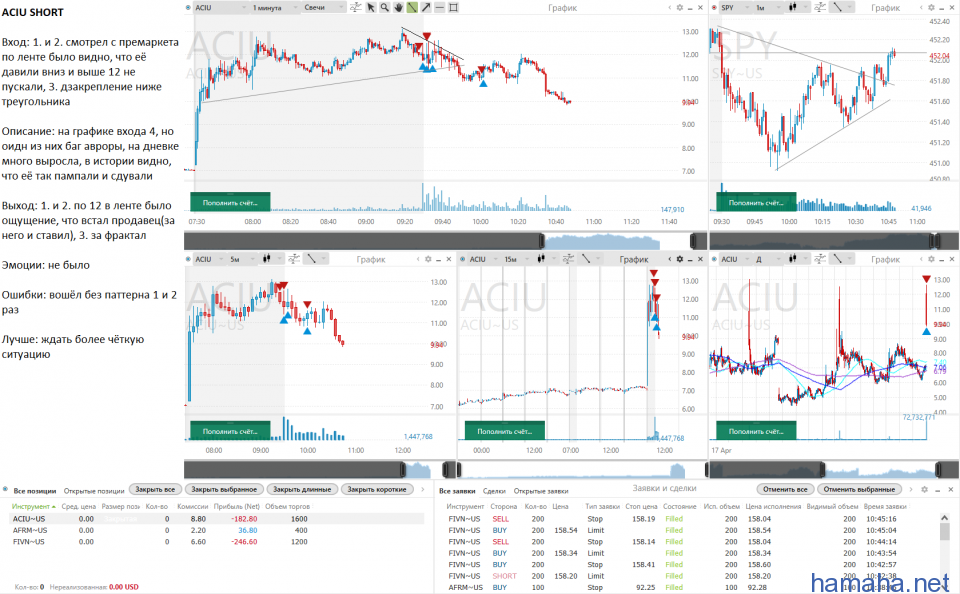
Task: Toggle link indicator dot of ACIU 15m chart
Action: 462,259
